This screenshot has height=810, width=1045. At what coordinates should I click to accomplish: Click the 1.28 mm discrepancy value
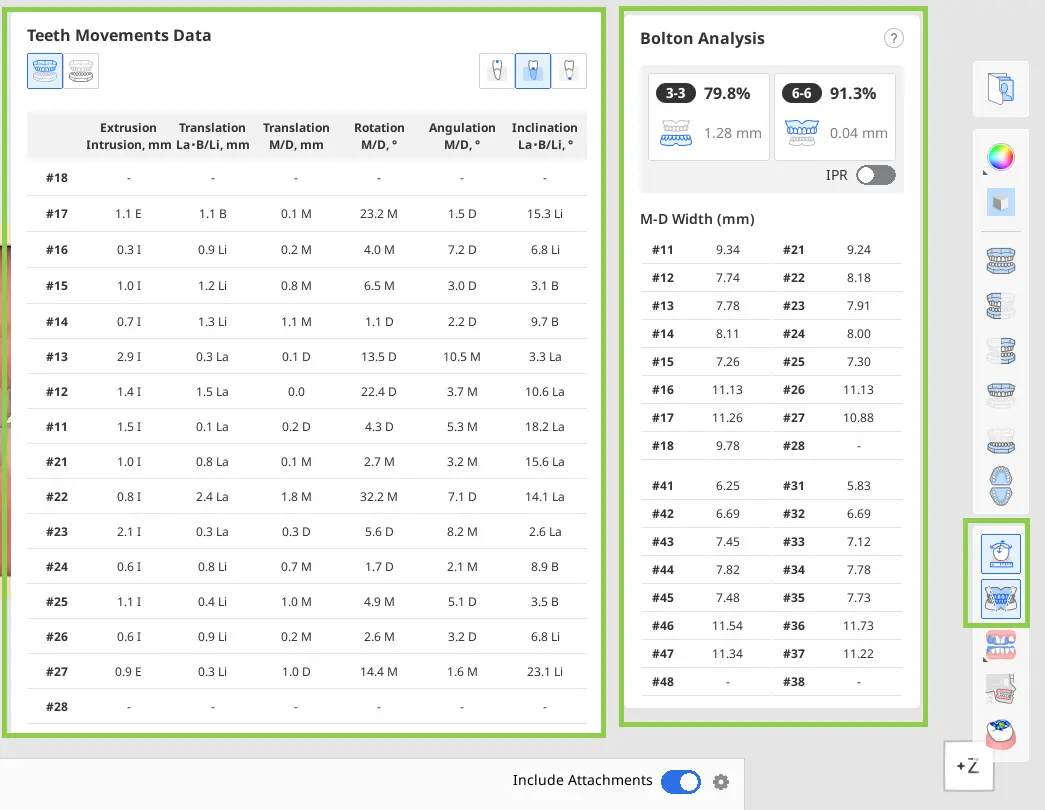coord(732,133)
